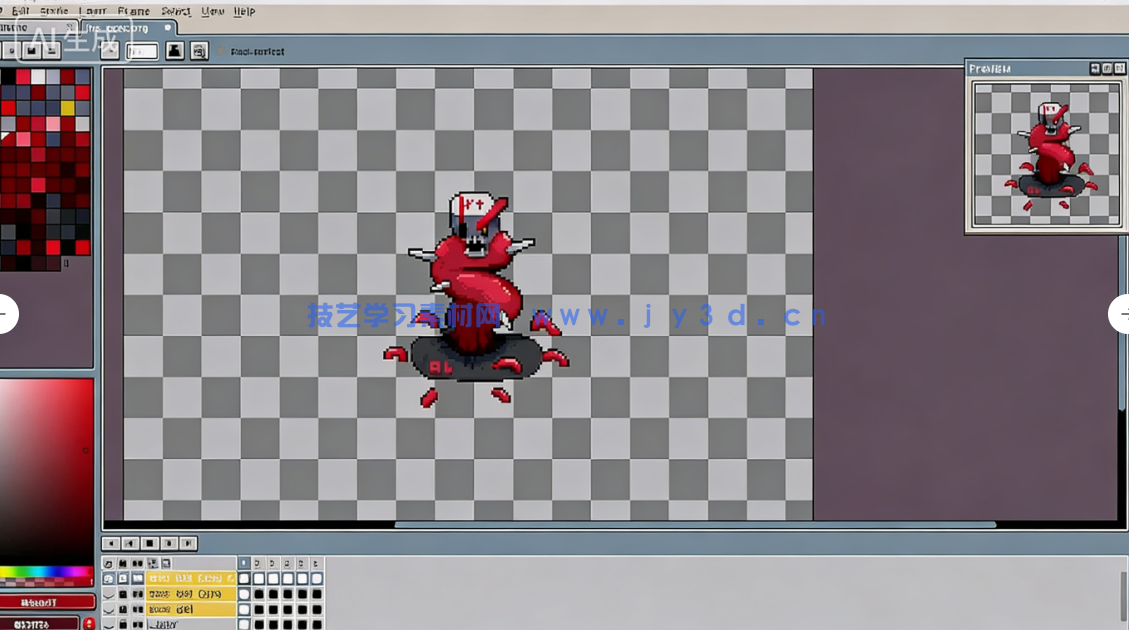
Task: Enable the Pixel-perfect checkbox
Action: (222, 51)
